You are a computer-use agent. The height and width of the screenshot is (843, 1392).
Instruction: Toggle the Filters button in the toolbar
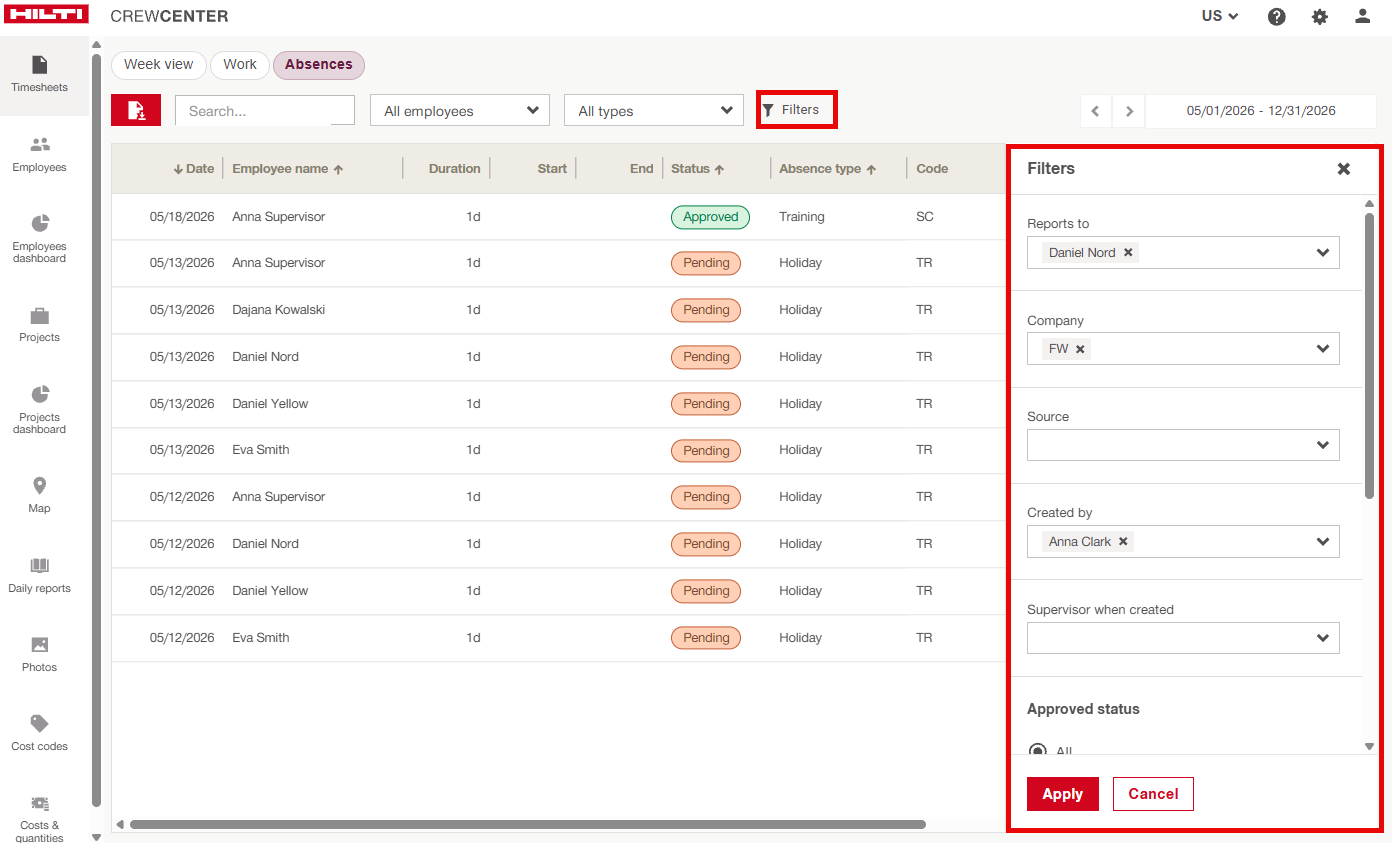pos(796,110)
